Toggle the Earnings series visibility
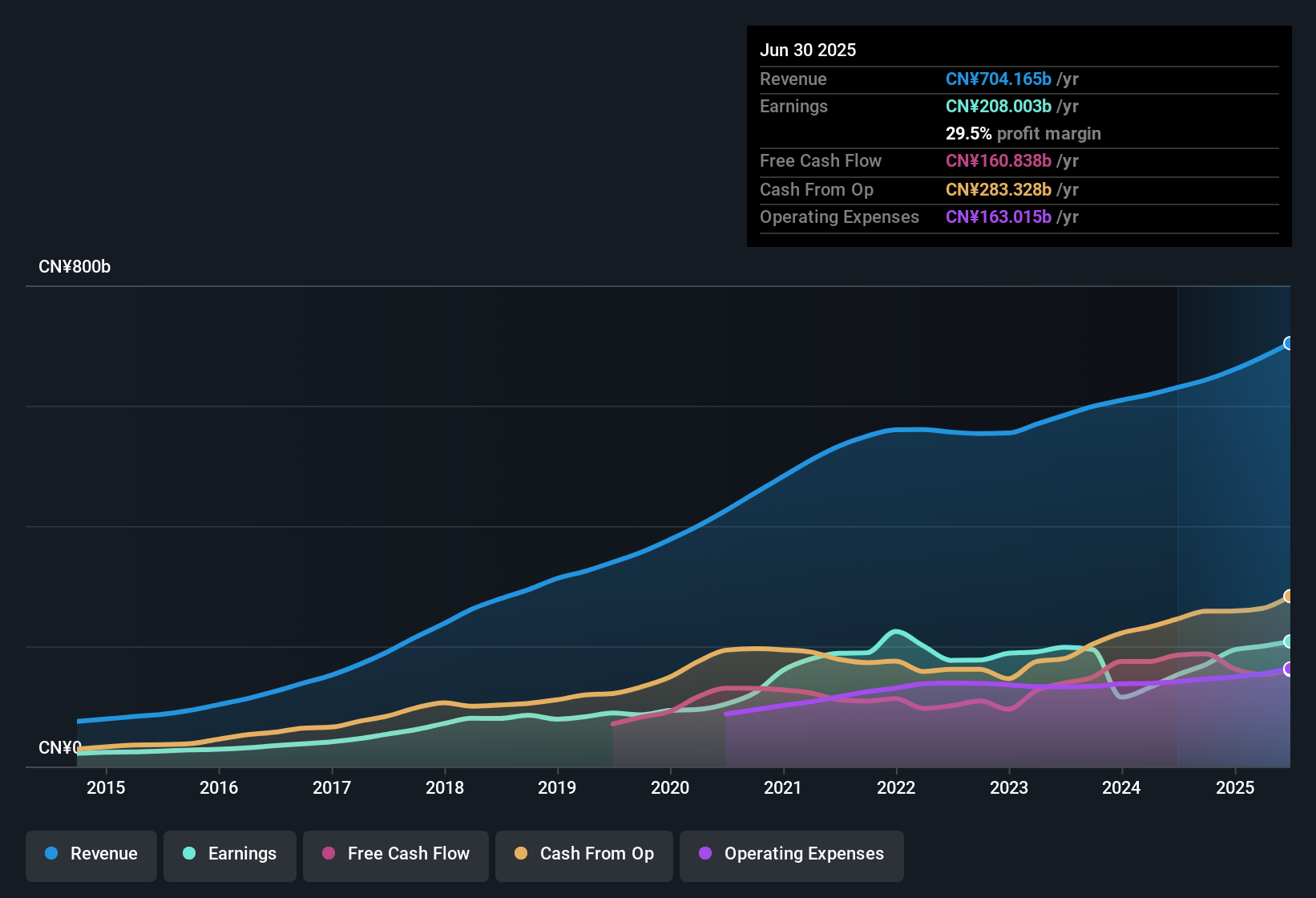This screenshot has width=1316, height=898. click(229, 854)
